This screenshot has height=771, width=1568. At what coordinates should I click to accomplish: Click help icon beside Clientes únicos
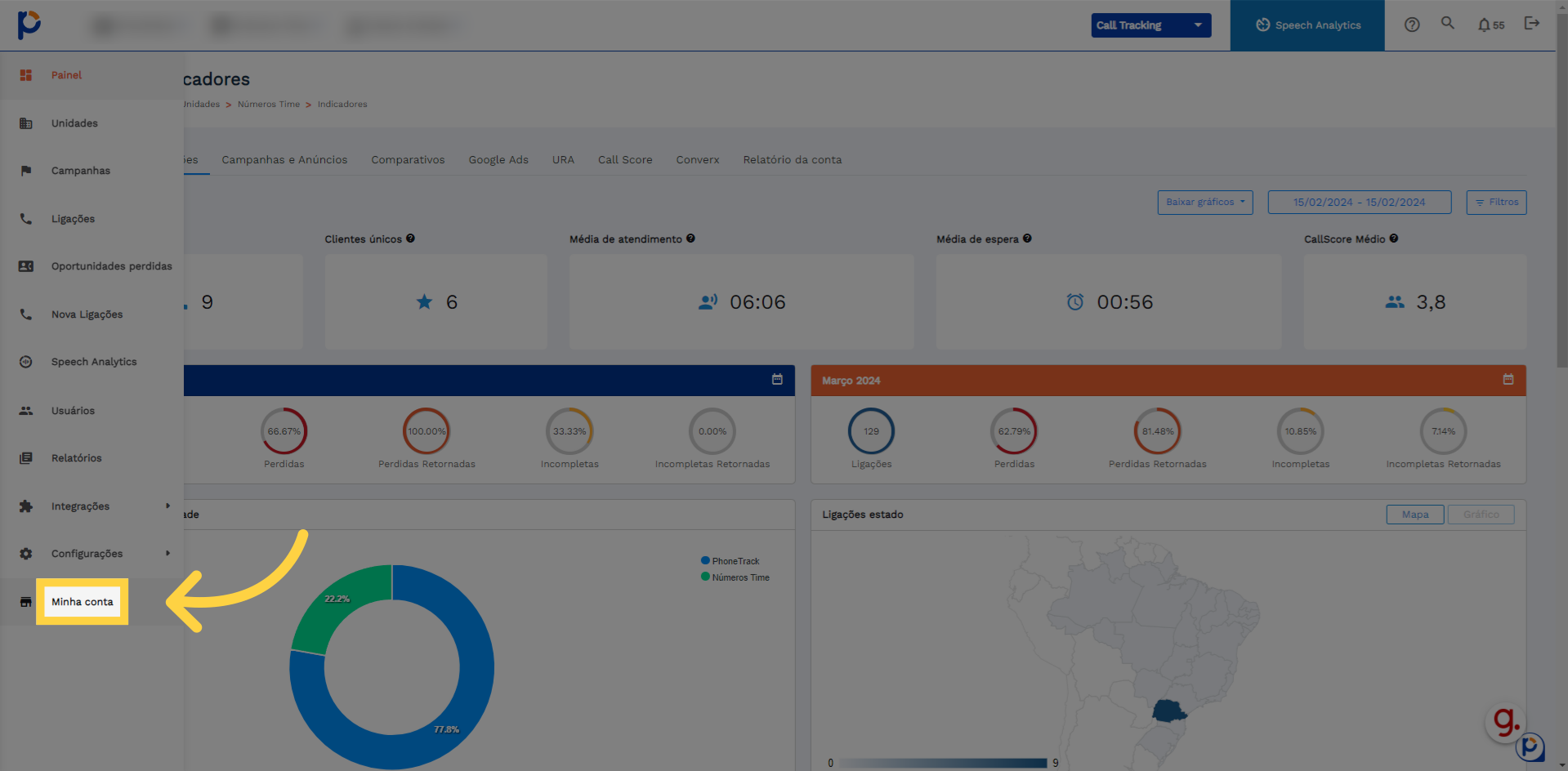pos(410,238)
